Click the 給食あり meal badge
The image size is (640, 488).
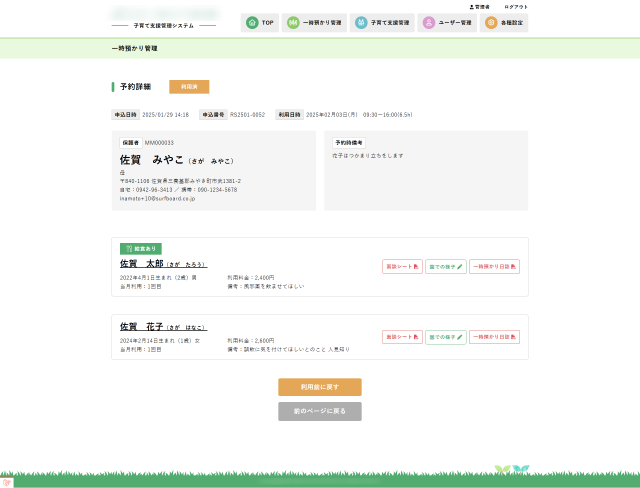pyautogui.click(x=141, y=248)
